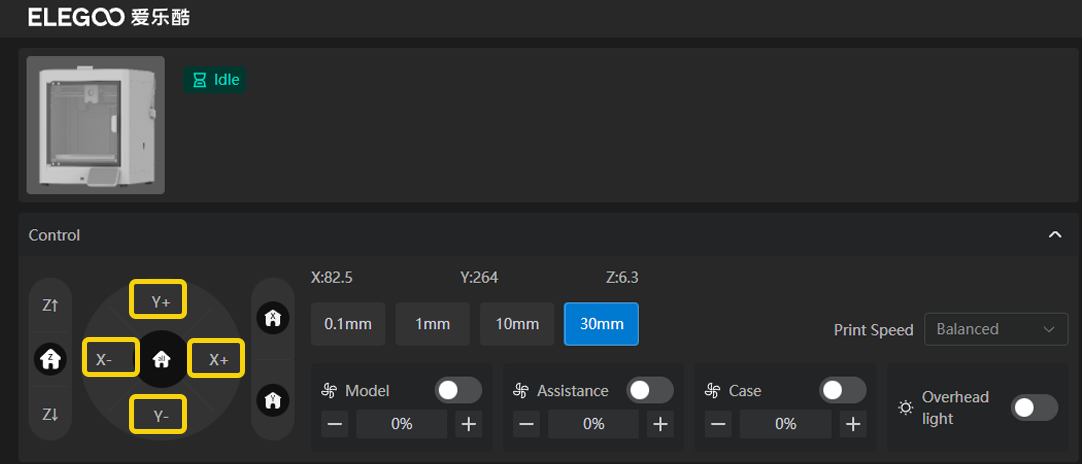Home the X axis
Viewport: 1082px width, 464px height.
coord(273,318)
